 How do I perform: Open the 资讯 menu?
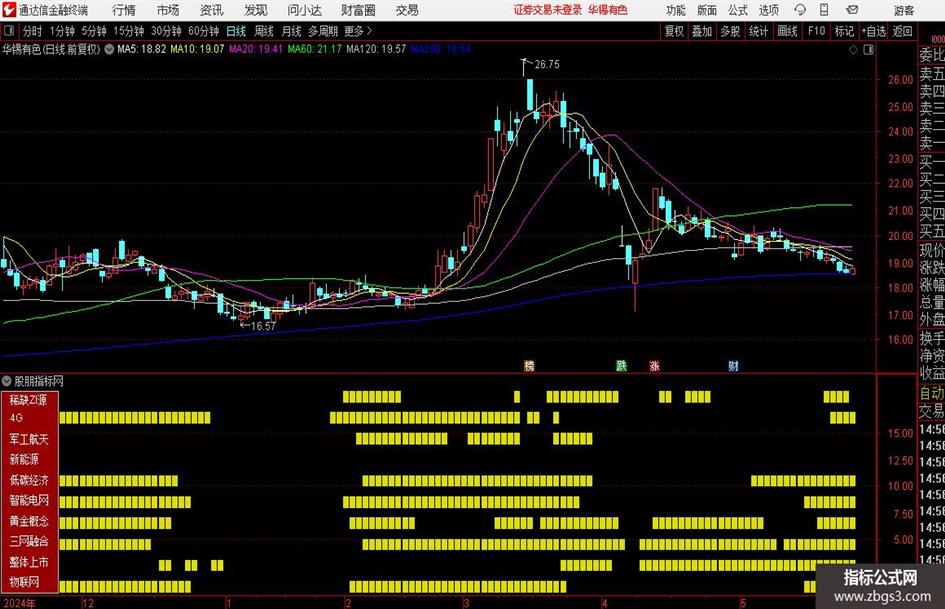212,10
